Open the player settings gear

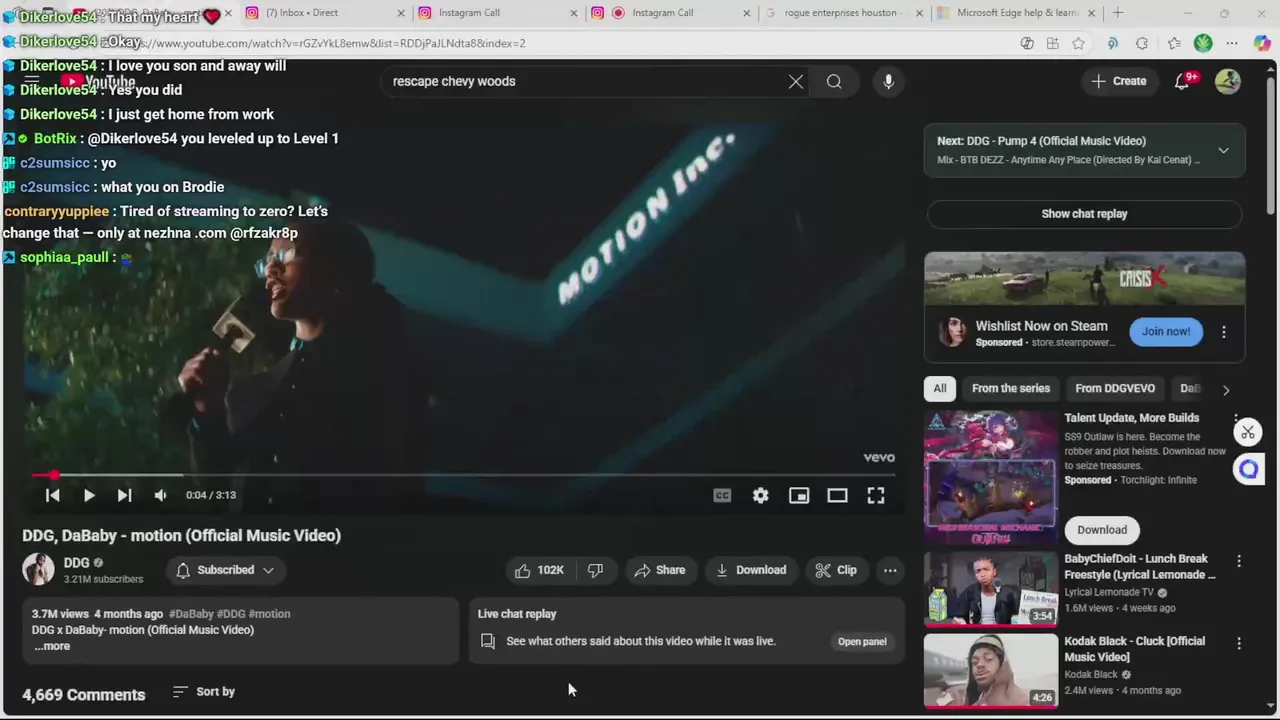[x=760, y=495]
